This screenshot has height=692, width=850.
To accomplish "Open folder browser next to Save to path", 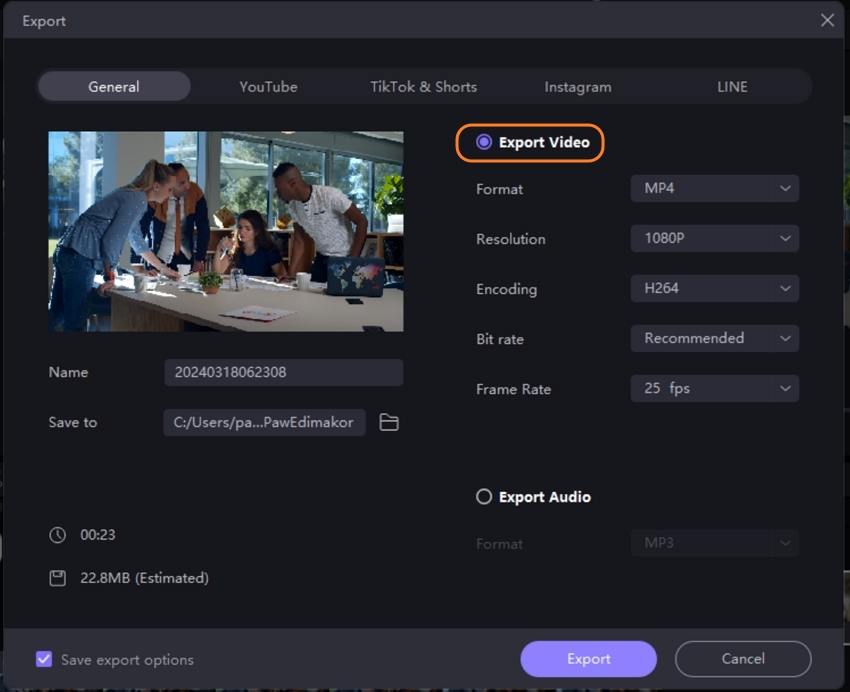I will (x=388, y=422).
